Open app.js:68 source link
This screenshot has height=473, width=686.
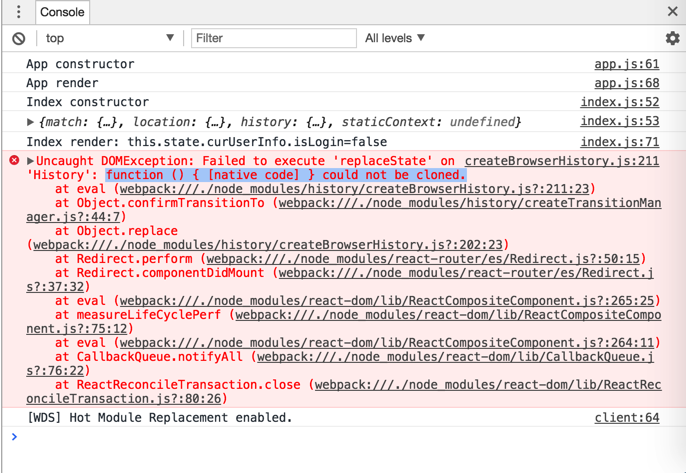(626, 83)
